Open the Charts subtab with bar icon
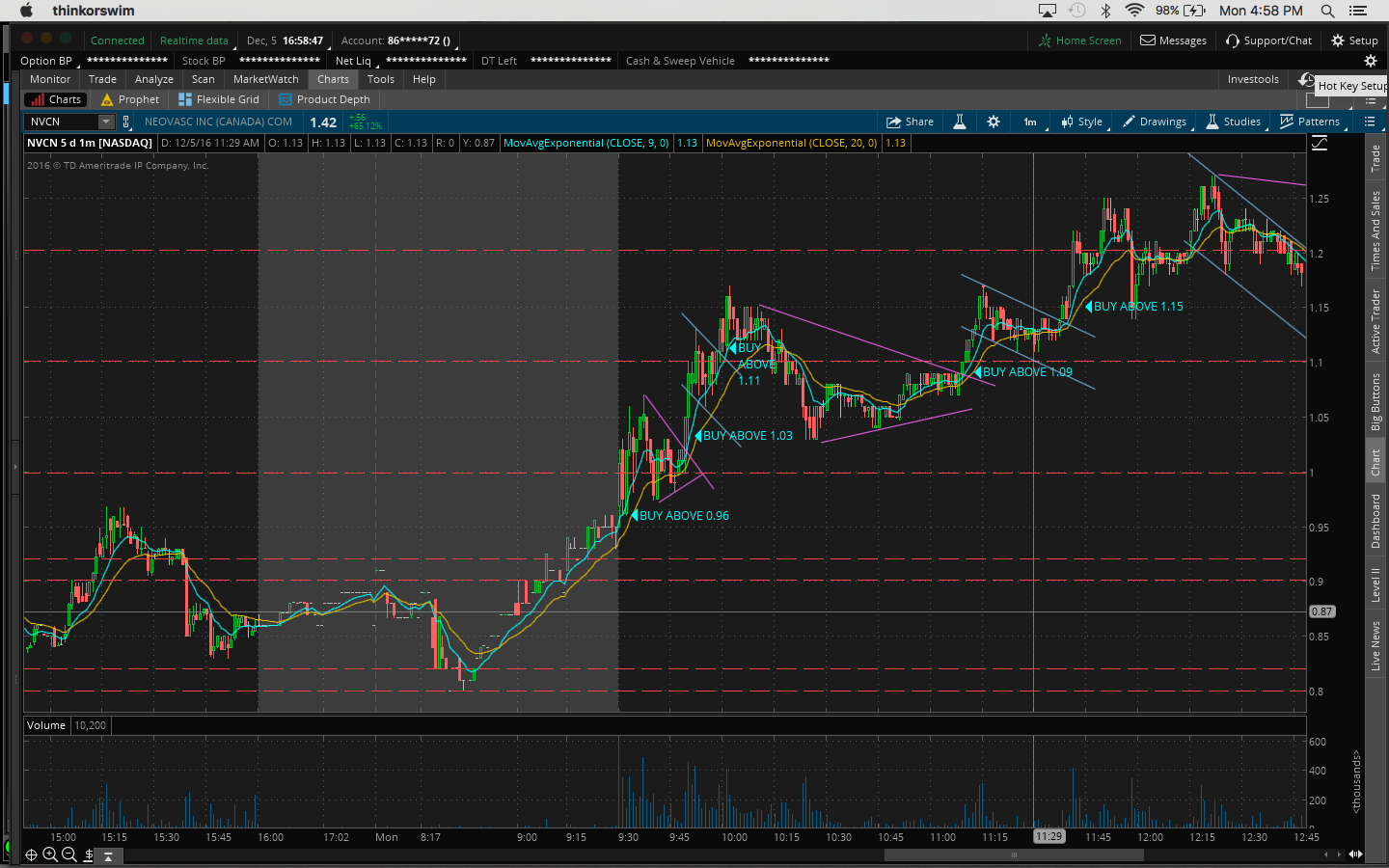The width and height of the screenshot is (1389, 868). [55, 99]
